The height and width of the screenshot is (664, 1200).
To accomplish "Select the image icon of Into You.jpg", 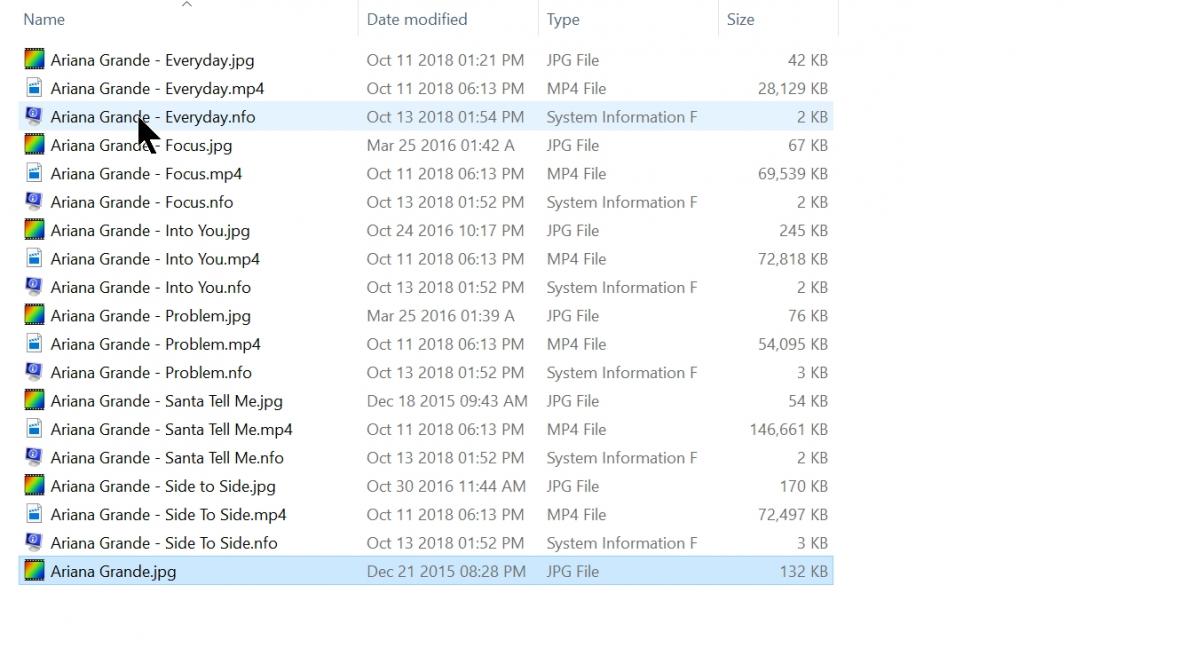I will 34,230.
